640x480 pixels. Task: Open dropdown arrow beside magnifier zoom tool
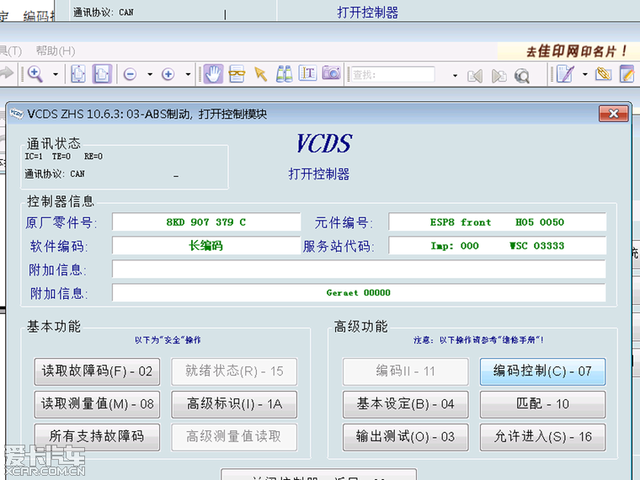(x=55, y=74)
